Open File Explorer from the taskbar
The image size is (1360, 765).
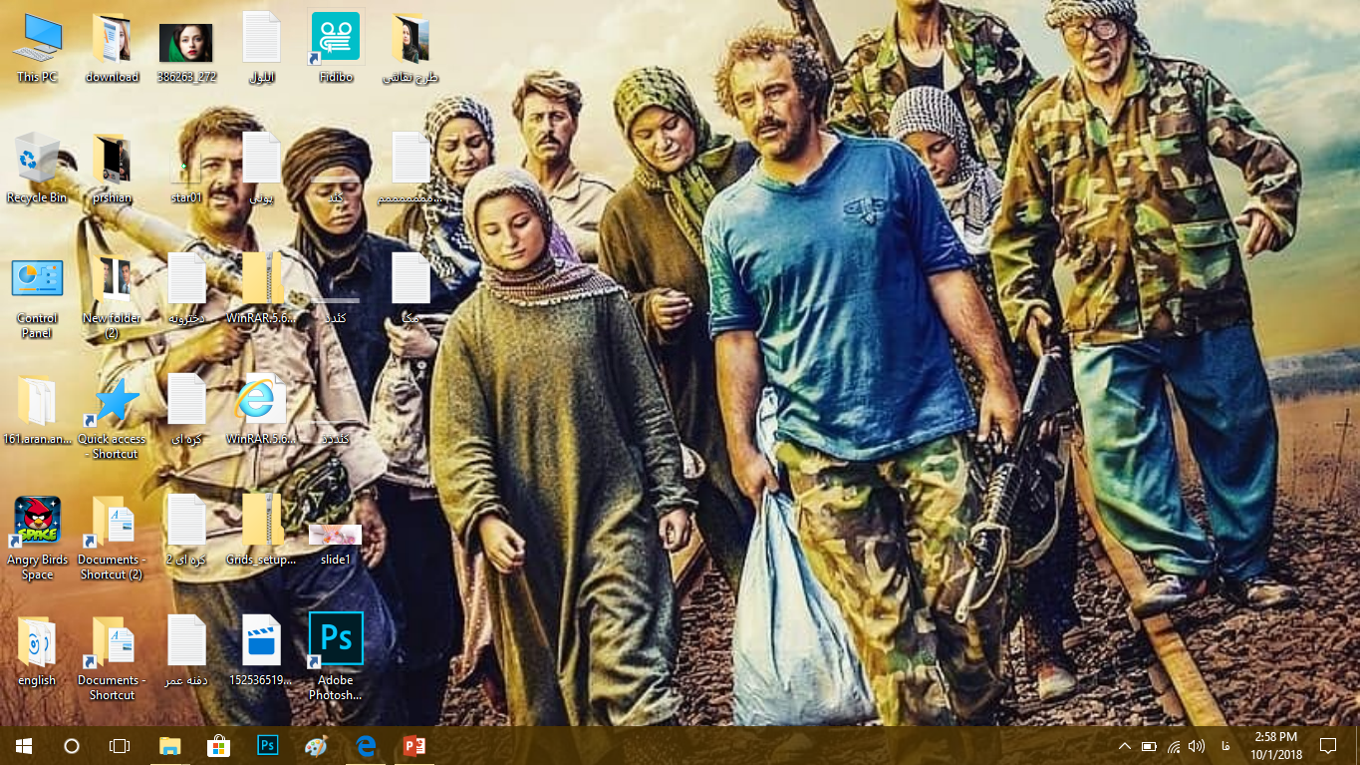170,746
